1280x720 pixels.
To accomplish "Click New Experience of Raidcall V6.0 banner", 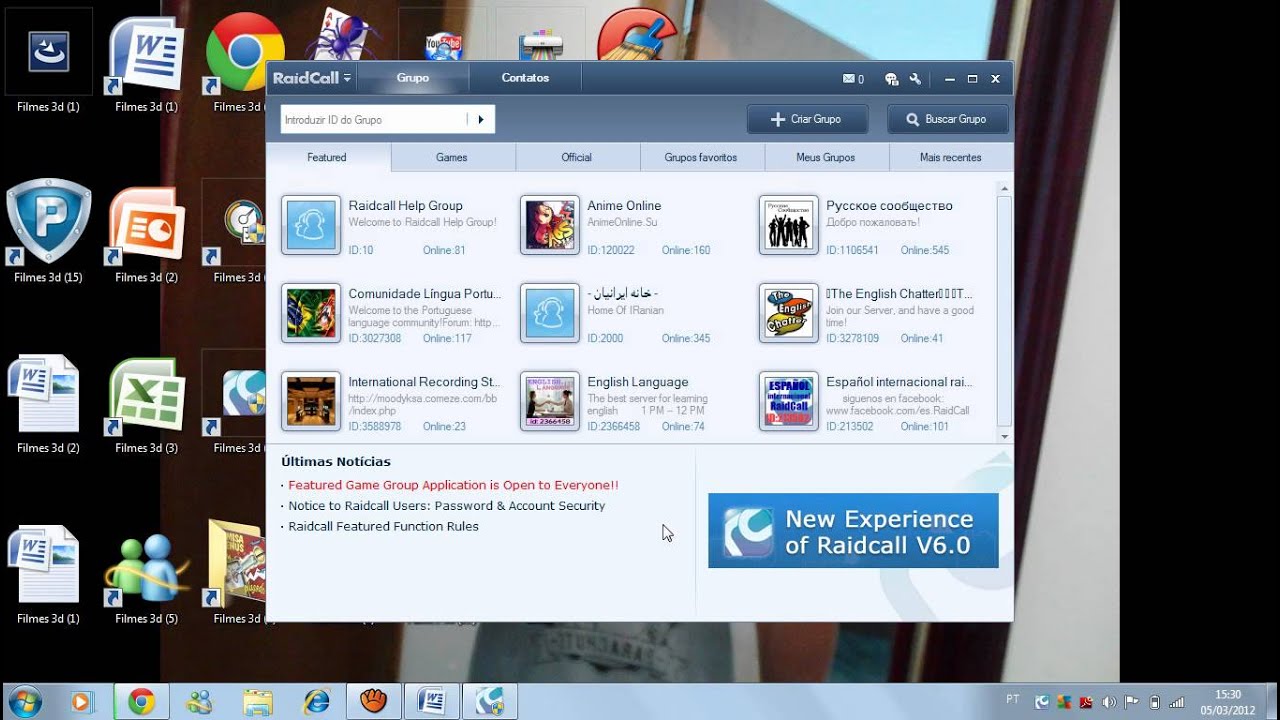I will [853, 531].
